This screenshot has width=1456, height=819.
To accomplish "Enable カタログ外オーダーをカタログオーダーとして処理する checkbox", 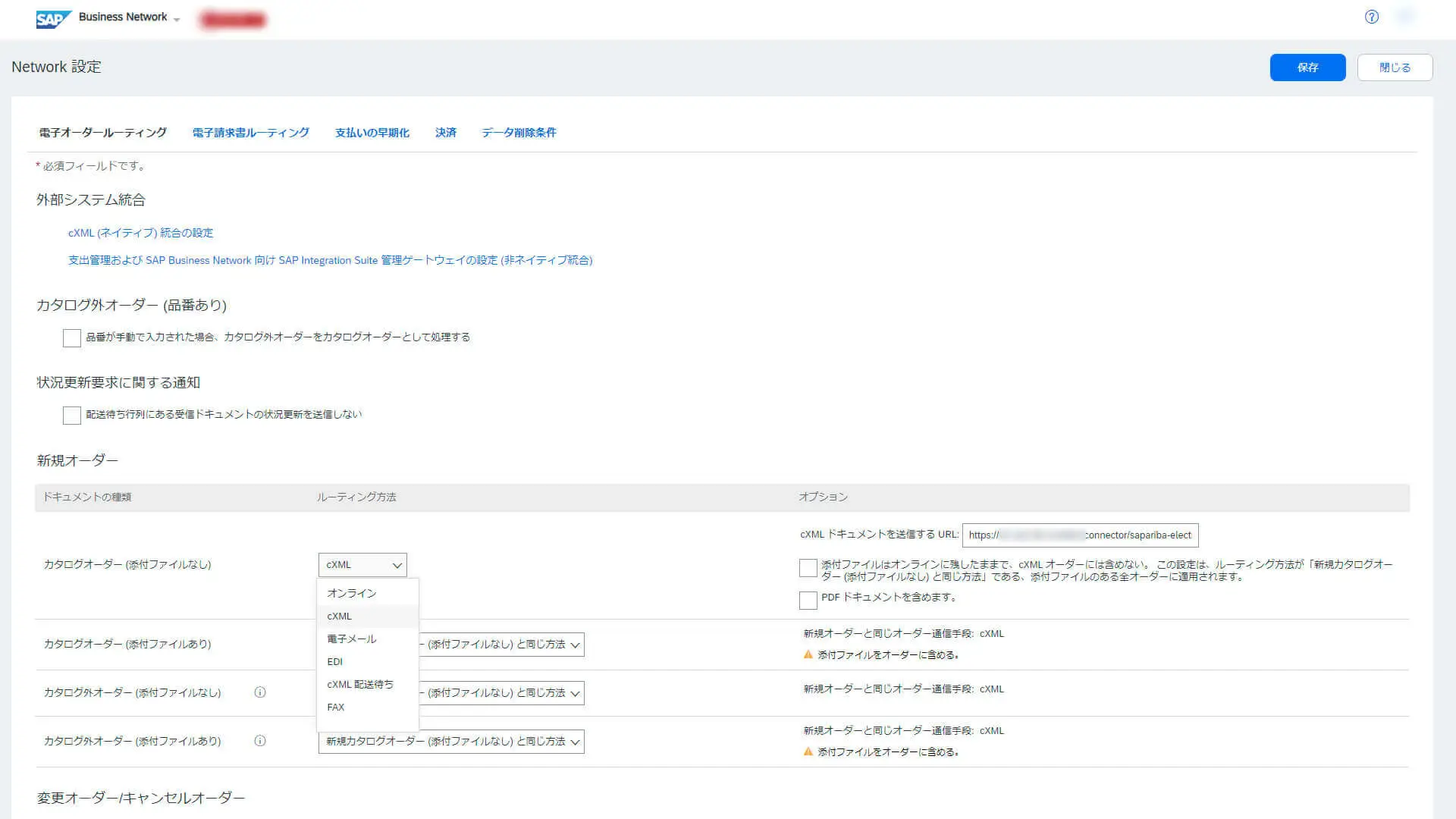I will pos(72,338).
